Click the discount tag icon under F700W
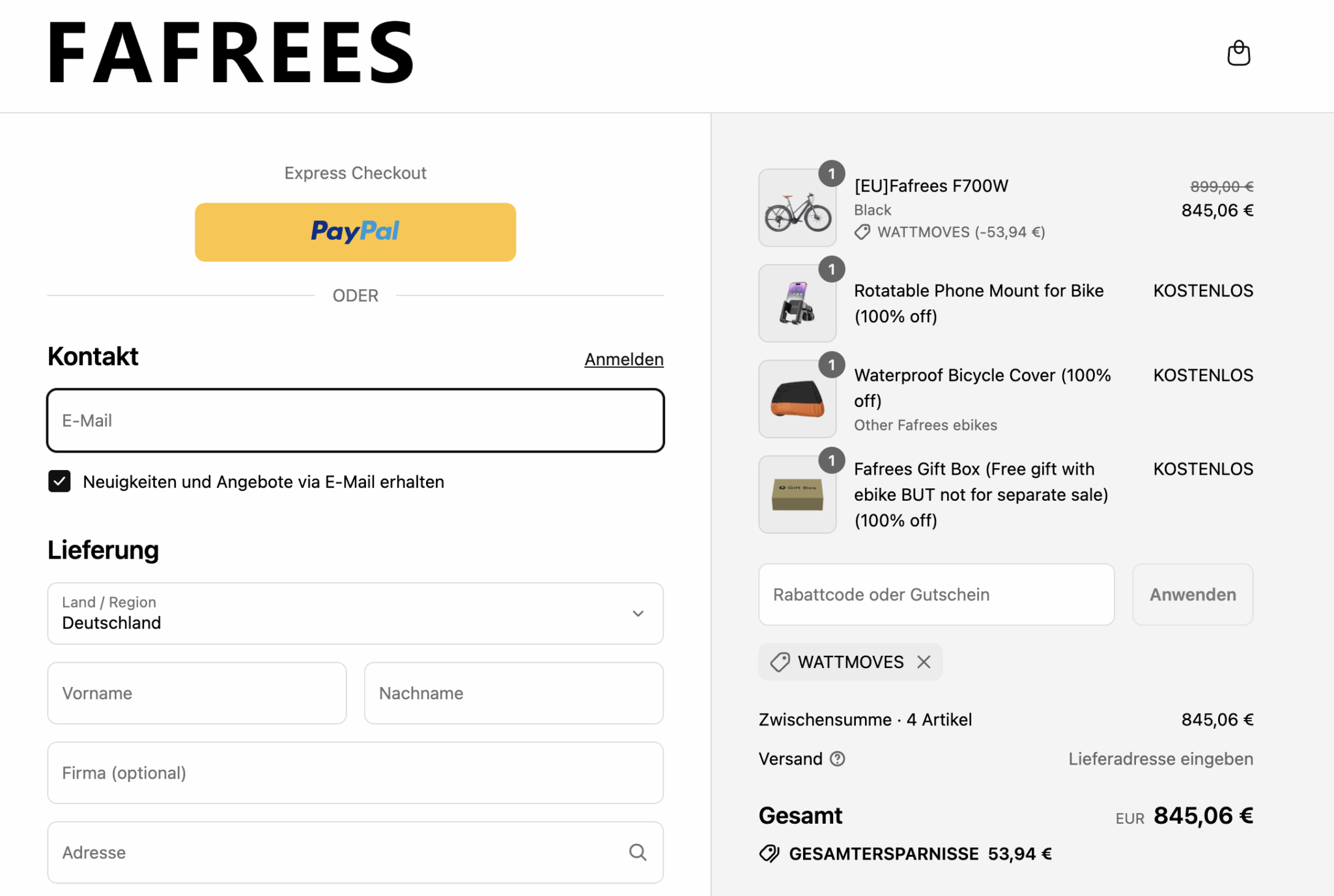This screenshot has height=896, width=1334. [x=862, y=232]
